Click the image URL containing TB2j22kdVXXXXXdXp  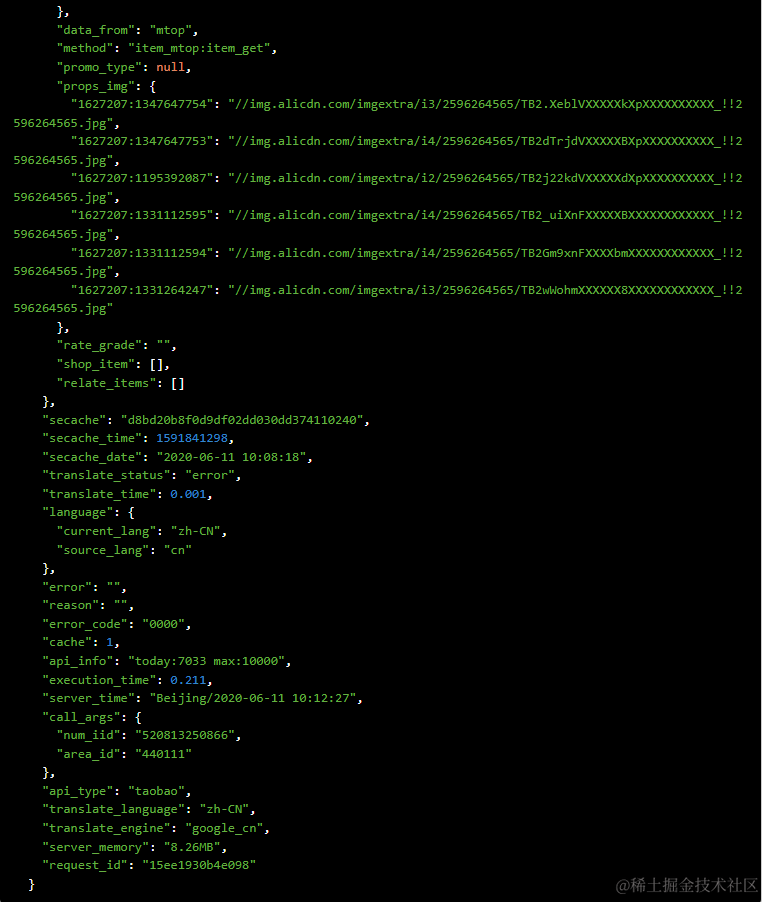point(484,178)
